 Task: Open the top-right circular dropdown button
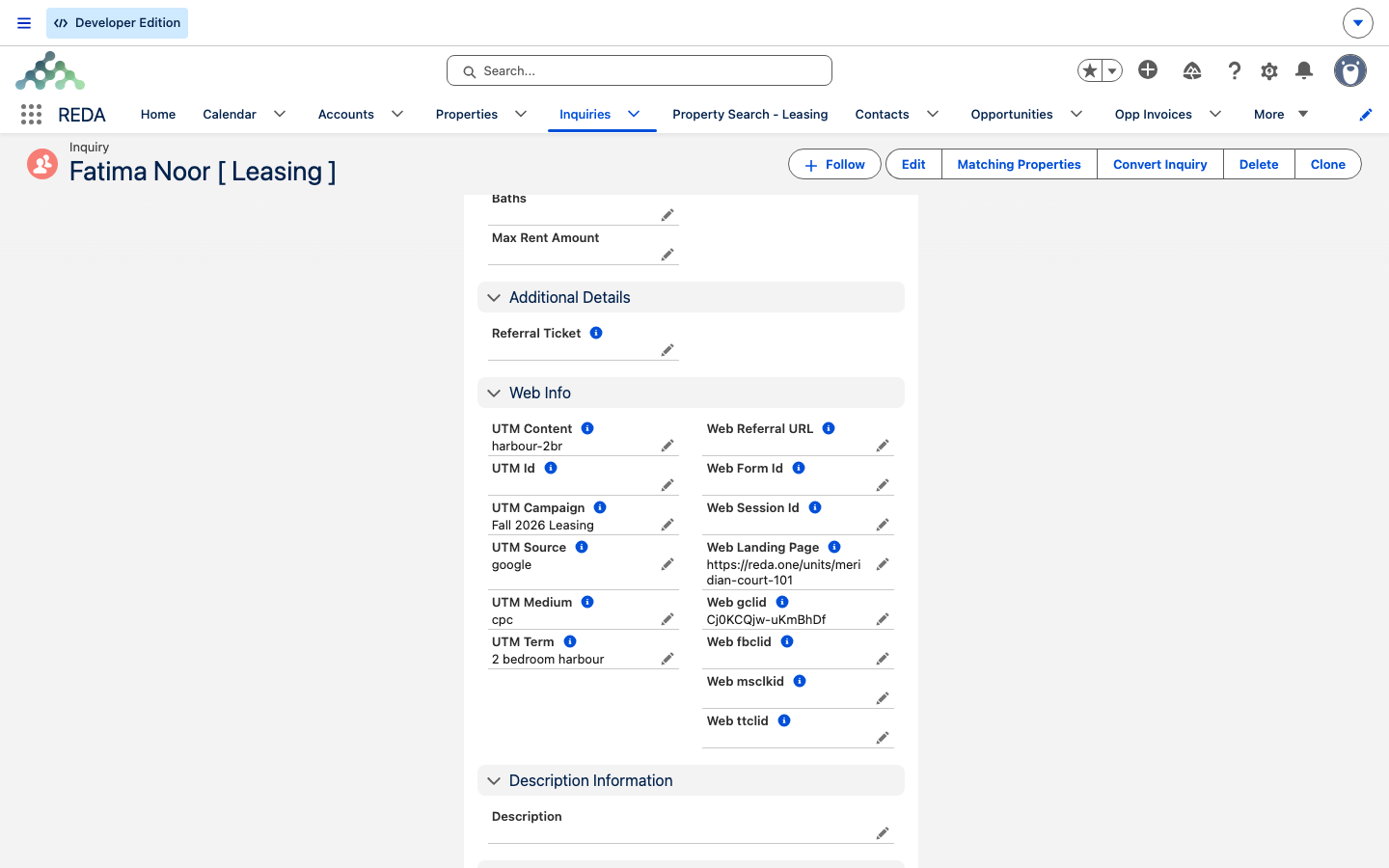1358,22
